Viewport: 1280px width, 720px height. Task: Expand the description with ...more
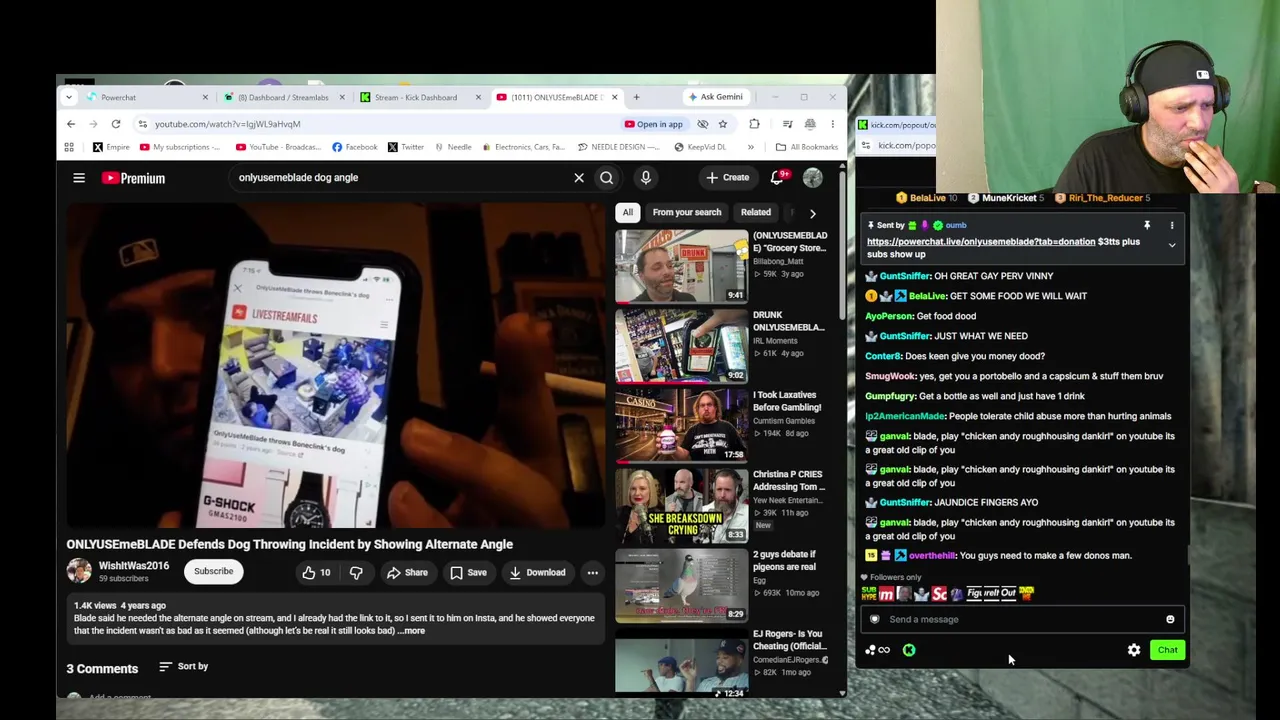tap(412, 631)
